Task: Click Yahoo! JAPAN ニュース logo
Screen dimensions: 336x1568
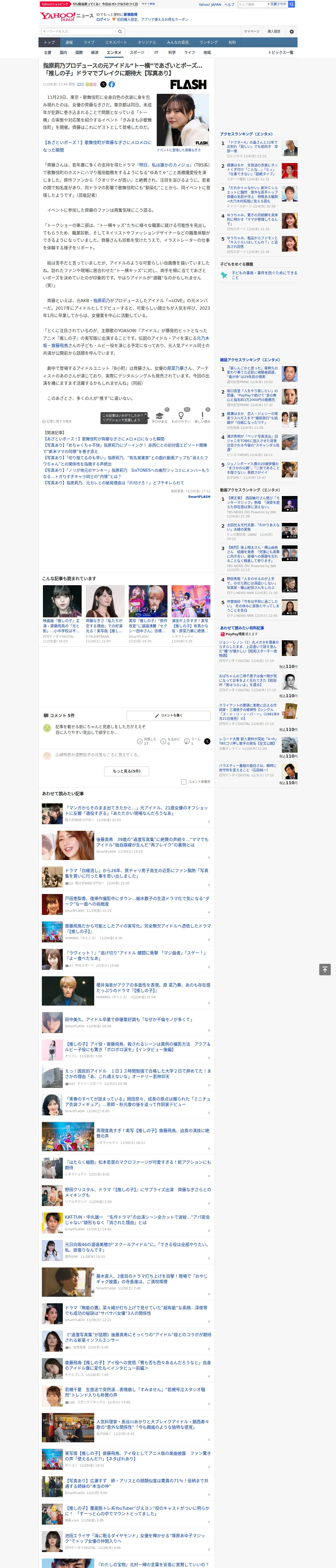Action: tap(66, 16)
